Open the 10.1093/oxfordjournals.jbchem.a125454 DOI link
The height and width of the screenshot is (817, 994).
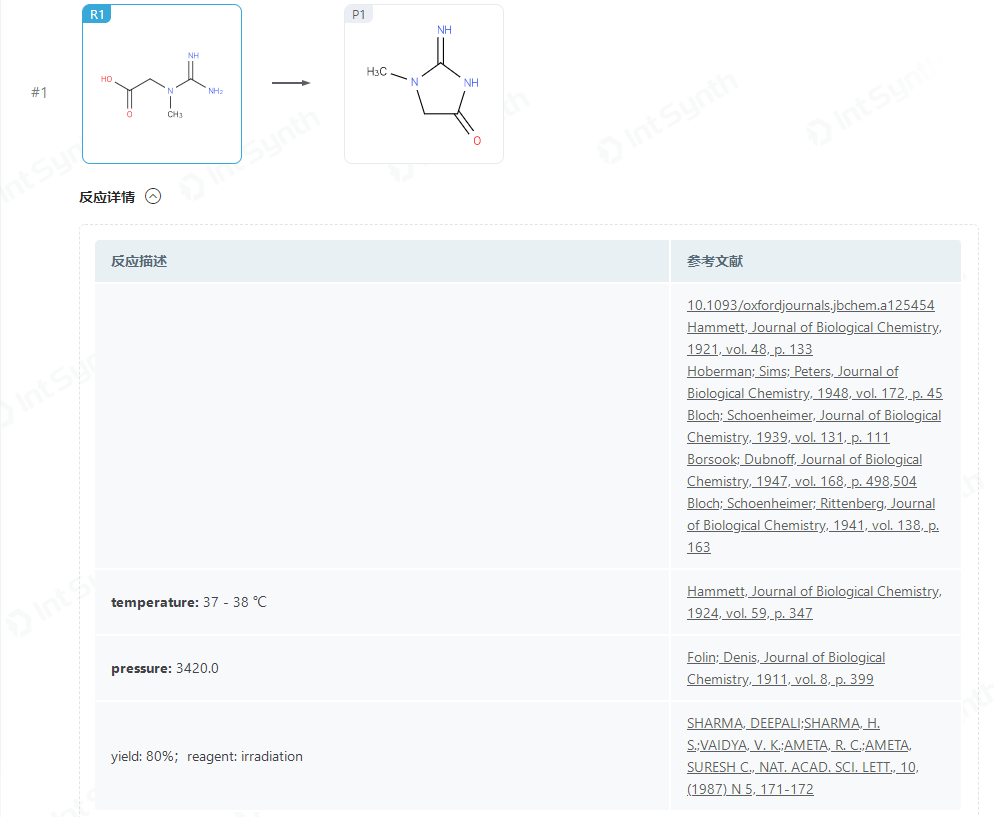pos(810,306)
